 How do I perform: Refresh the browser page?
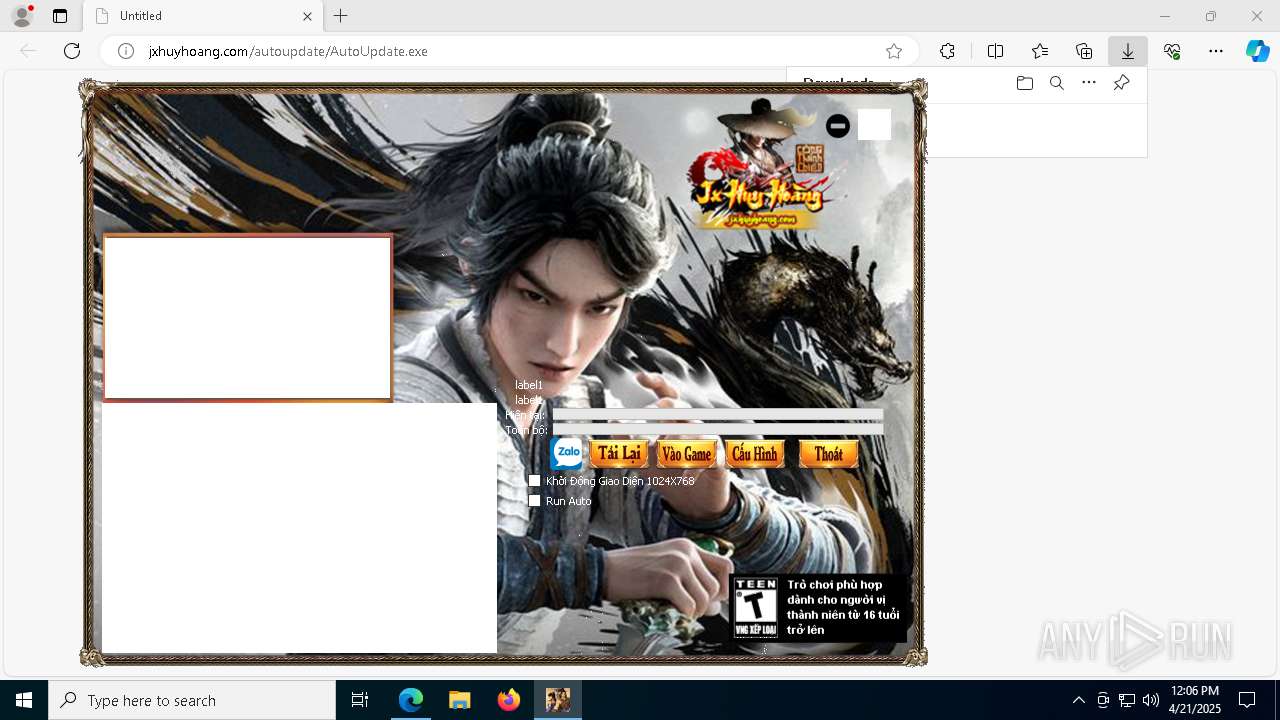[72, 51]
